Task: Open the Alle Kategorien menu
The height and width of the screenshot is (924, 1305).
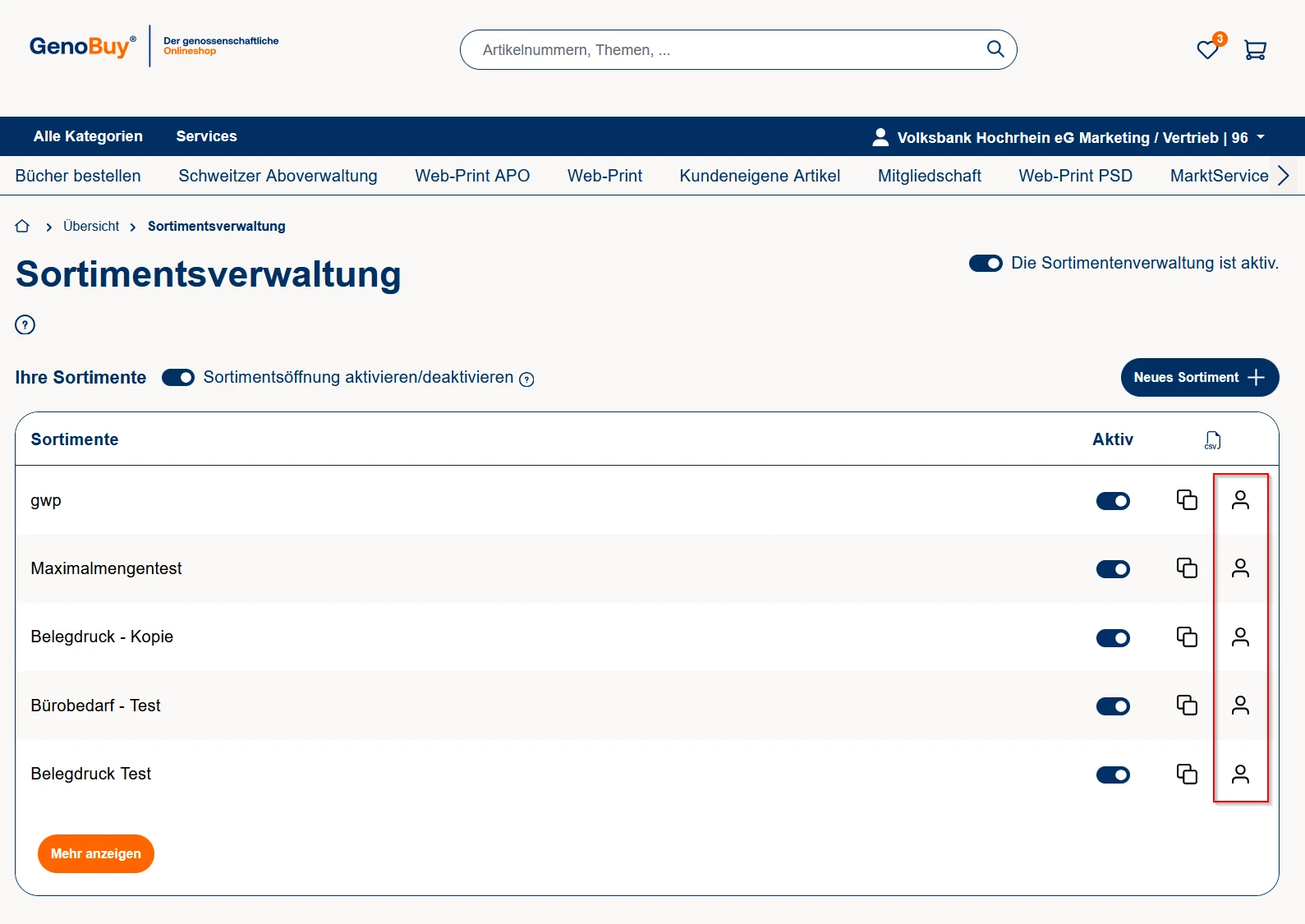Action: (88, 136)
